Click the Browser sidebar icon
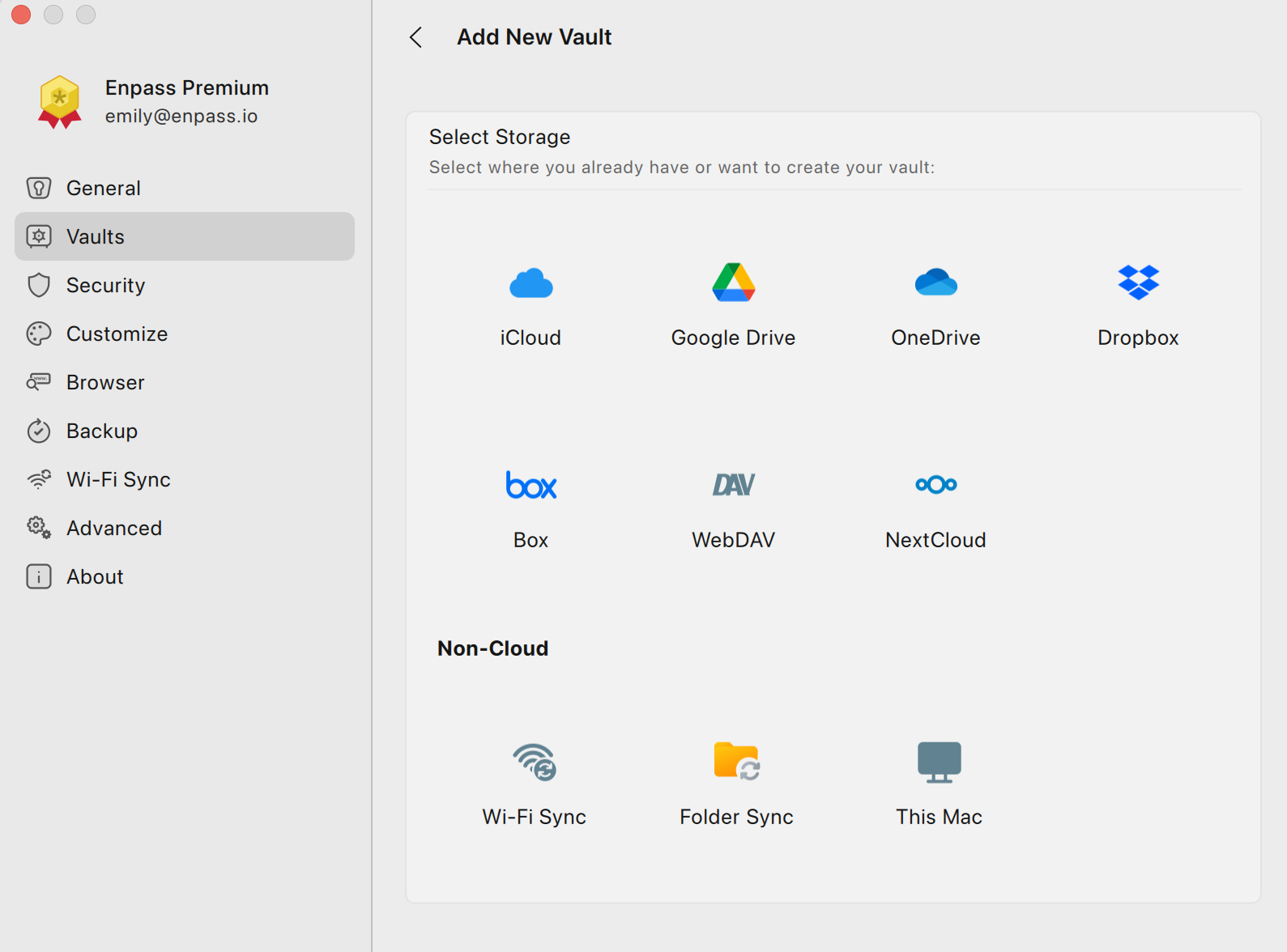Screen dimensions: 1287x952 click(x=39, y=382)
